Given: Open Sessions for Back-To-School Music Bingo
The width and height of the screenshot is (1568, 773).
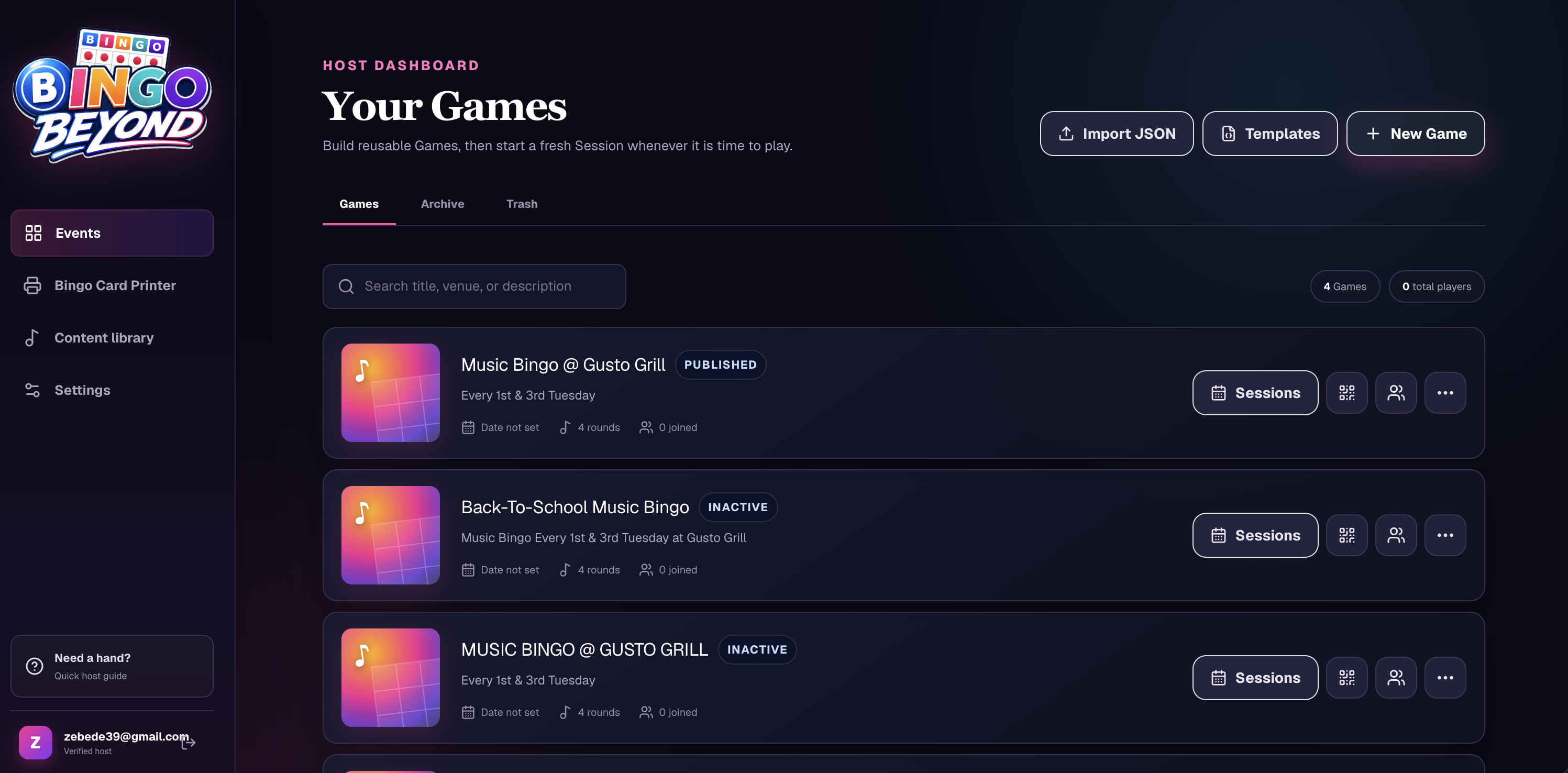Looking at the screenshot, I should [1255, 535].
